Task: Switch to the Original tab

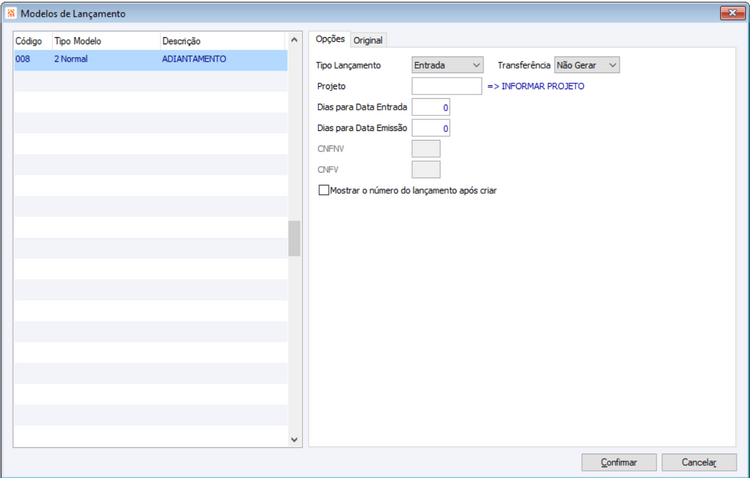Action: click(368, 41)
